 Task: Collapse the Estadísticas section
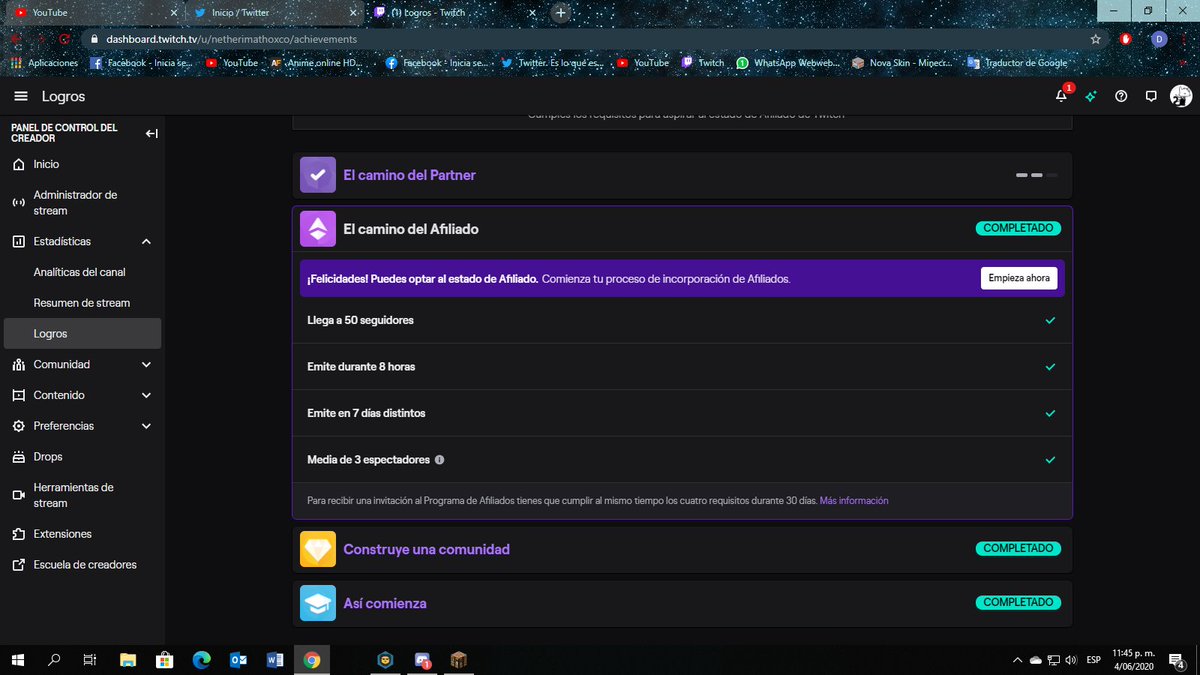coord(146,241)
